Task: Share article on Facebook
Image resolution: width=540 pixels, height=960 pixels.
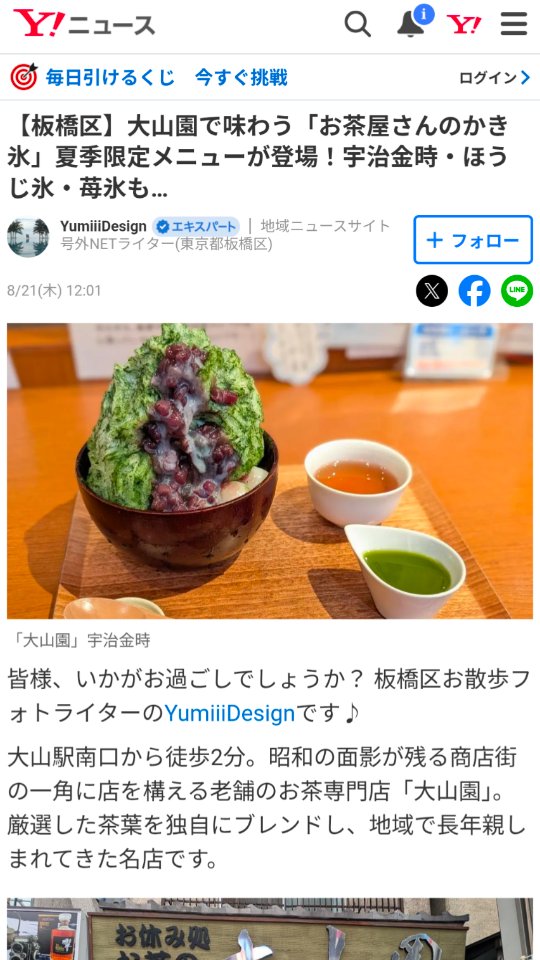Action: [474, 291]
